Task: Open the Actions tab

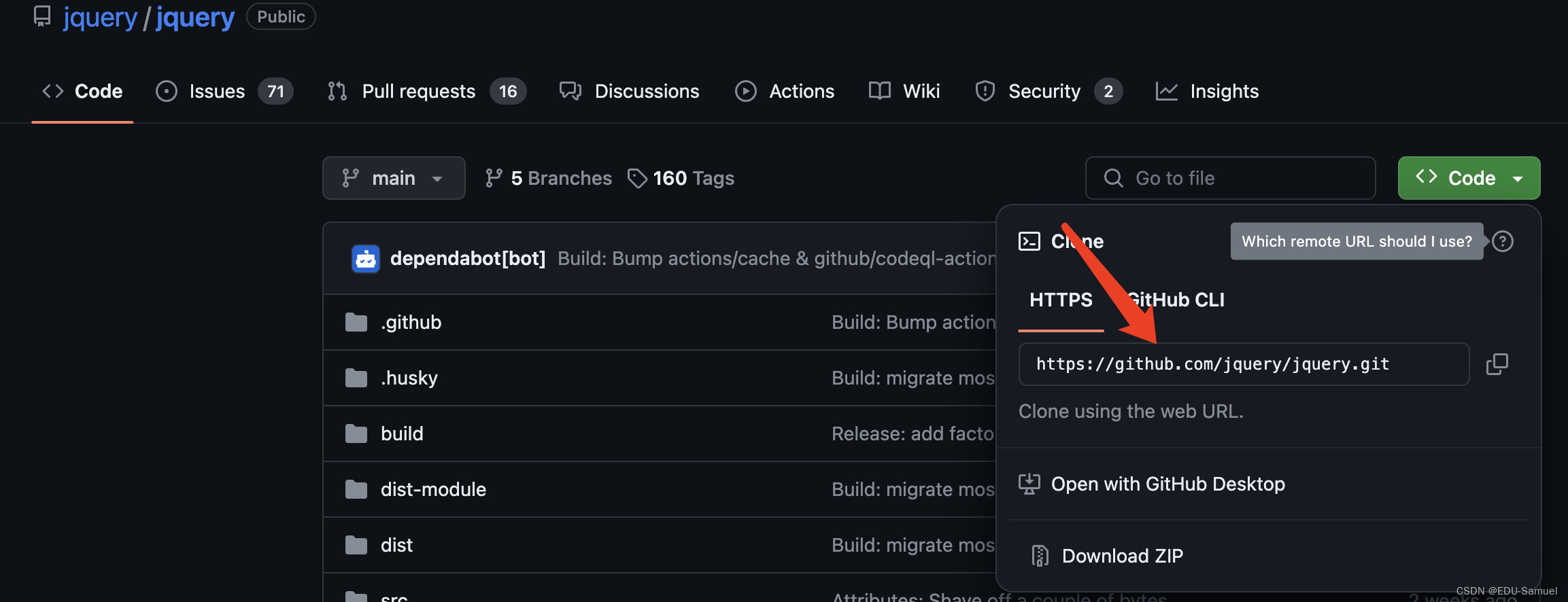Action: coord(785,91)
